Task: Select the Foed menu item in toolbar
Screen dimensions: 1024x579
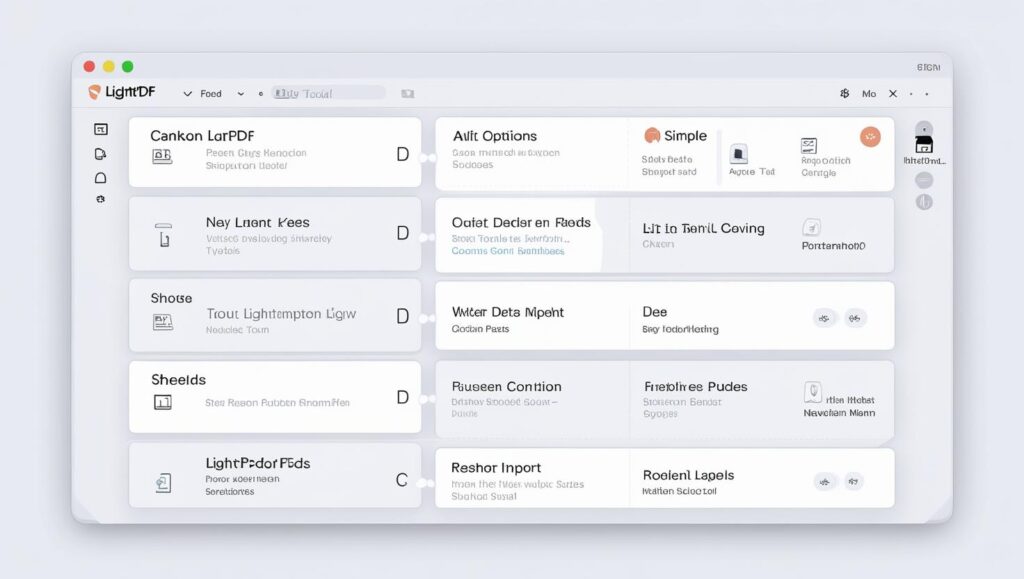Action: pos(211,93)
